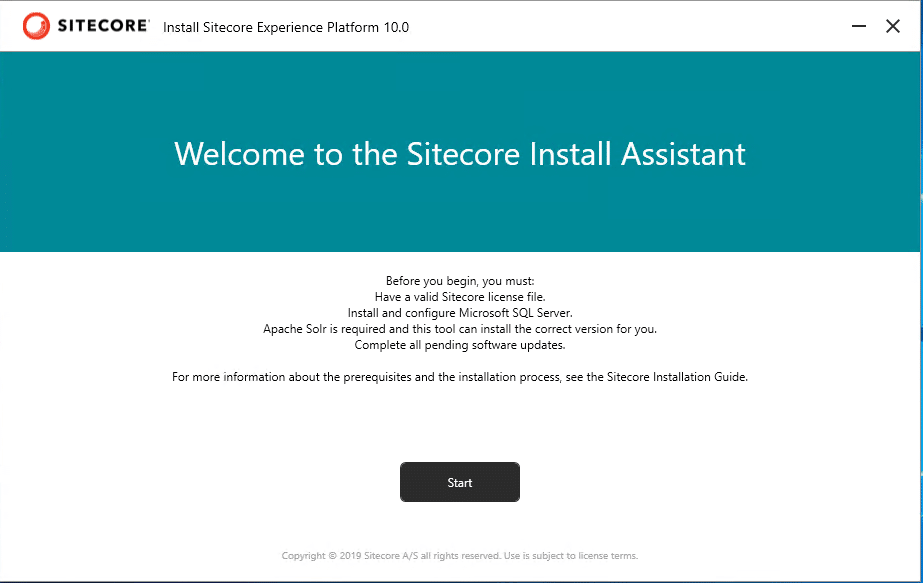923x583 pixels.
Task: Click the Sitecore logo icon
Action: point(36,26)
